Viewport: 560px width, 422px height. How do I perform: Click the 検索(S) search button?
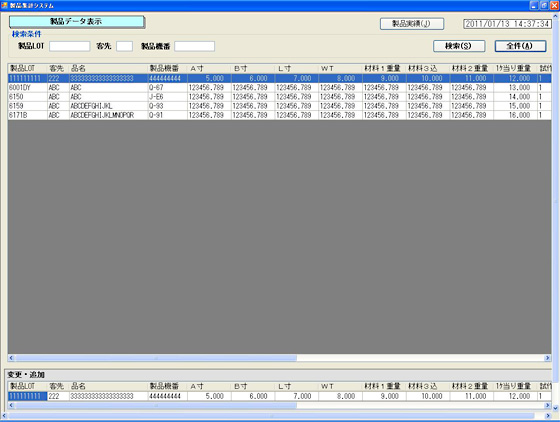pyautogui.click(x=459, y=46)
